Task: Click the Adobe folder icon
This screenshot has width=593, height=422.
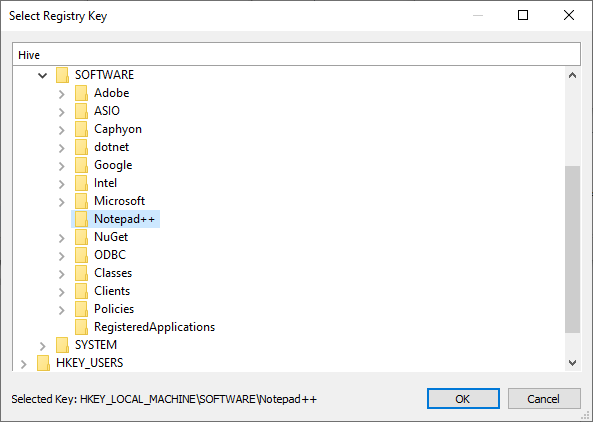Action: click(x=81, y=93)
